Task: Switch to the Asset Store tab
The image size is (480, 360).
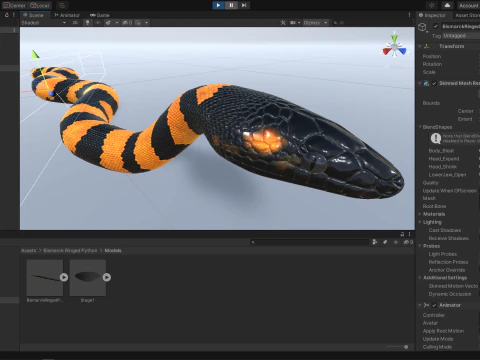Action: (x=467, y=15)
